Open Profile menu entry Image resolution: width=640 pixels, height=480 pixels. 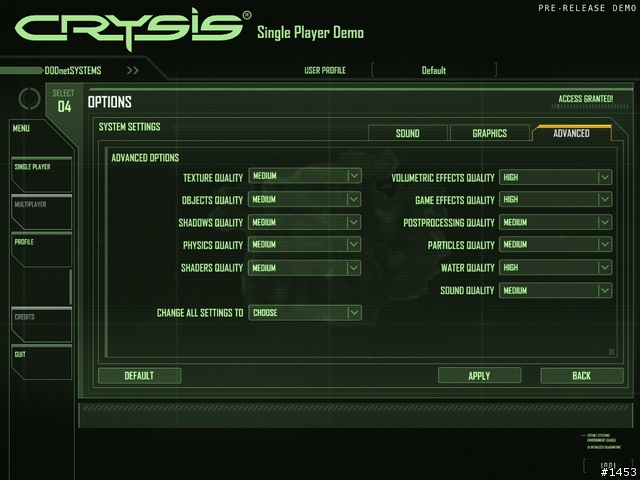(41, 249)
